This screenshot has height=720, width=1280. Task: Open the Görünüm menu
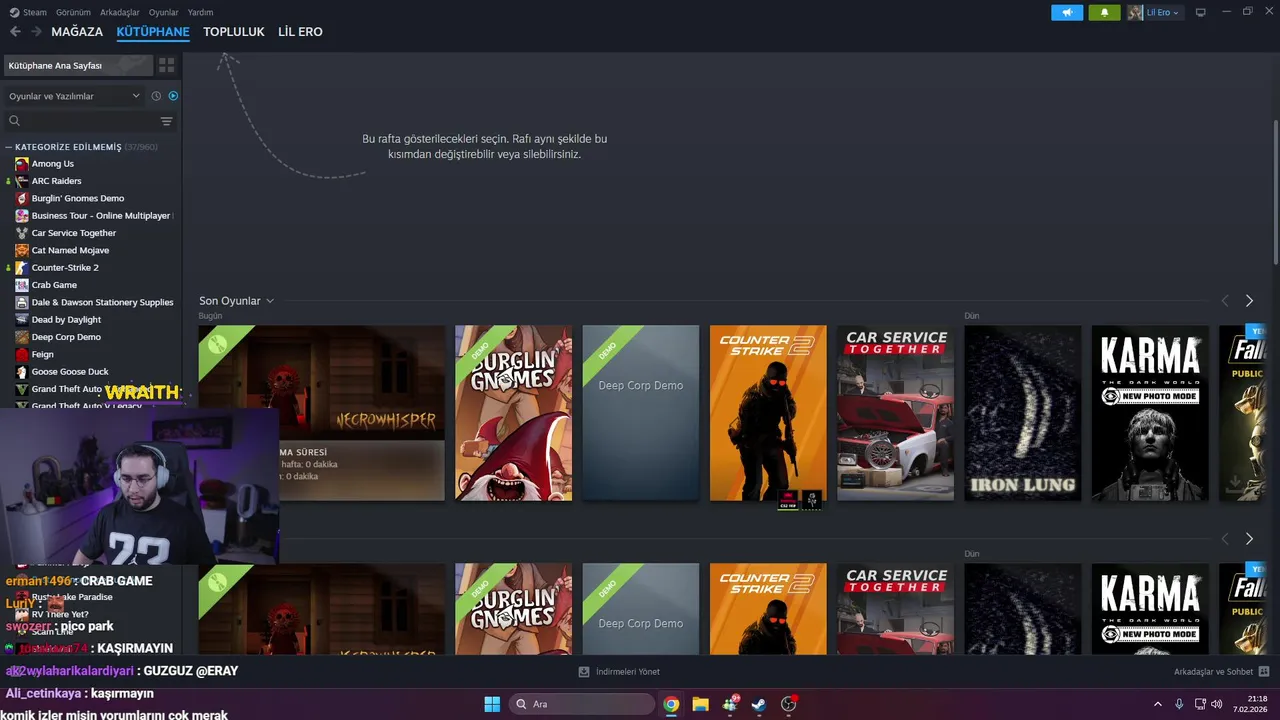click(x=73, y=12)
